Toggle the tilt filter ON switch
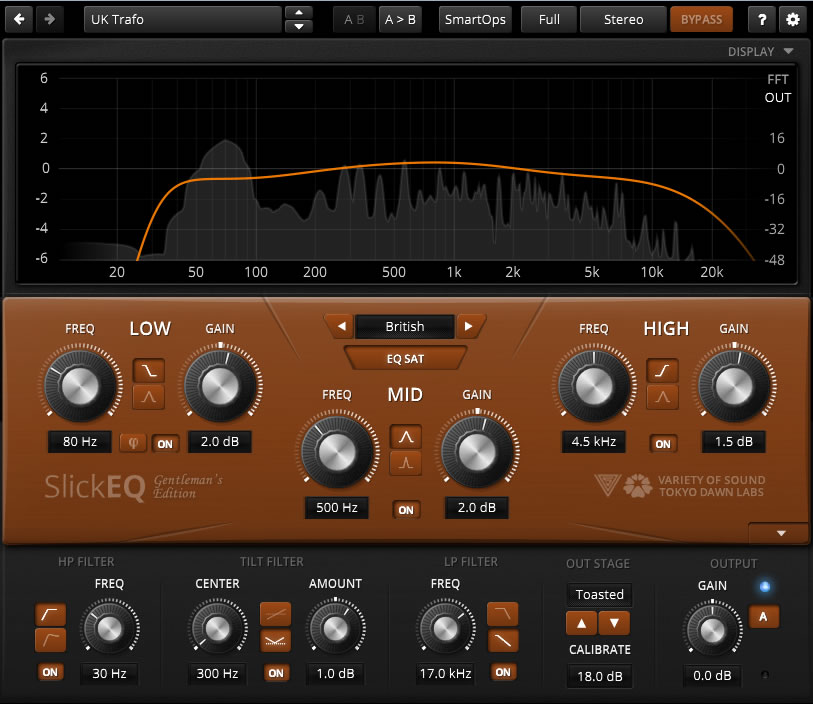The height and width of the screenshot is (704, 813). [x=275, y=673]
